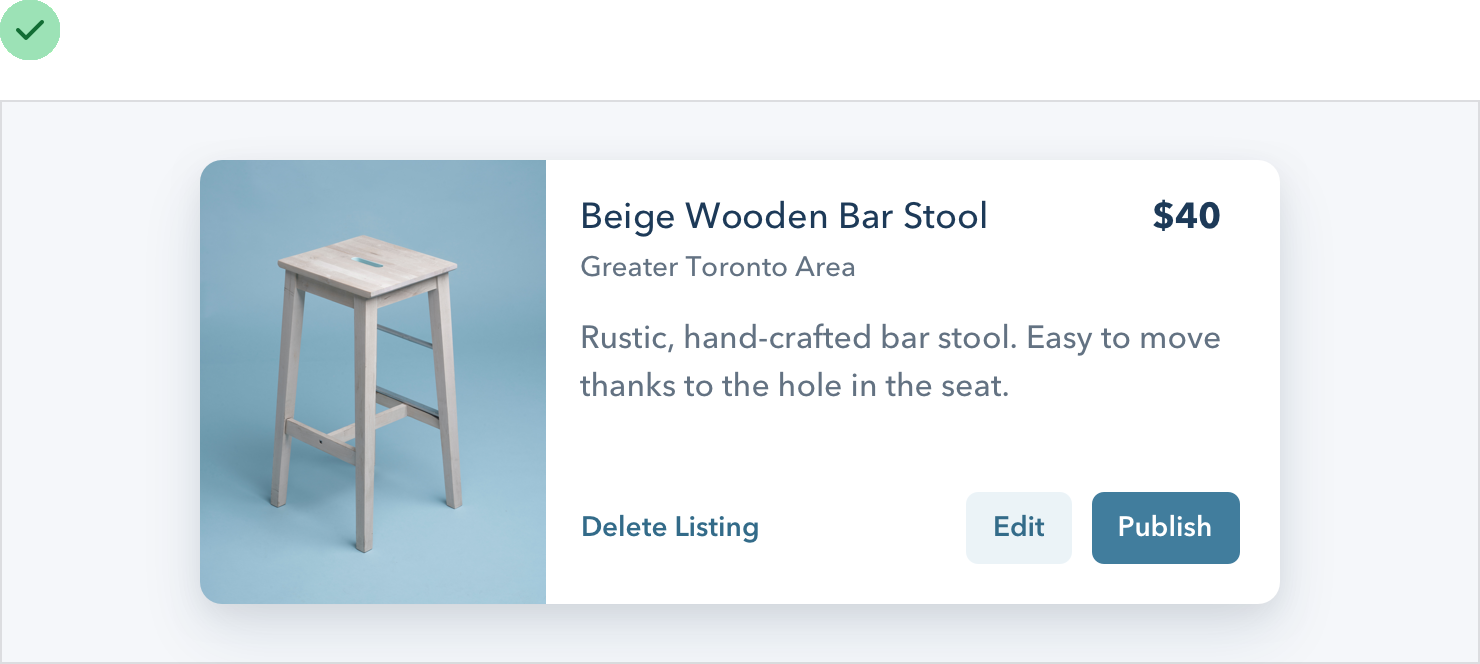The width and height of the screenshot is (1480, 664).
Task: Click the stool's wooden seat in the photo
Action: coord(368,267)
